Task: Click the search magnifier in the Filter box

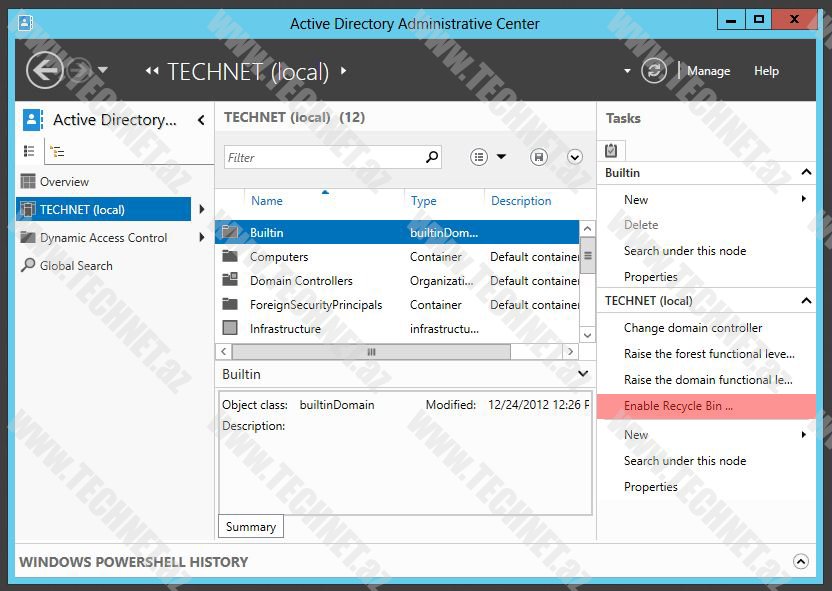Action: click(432, 157)
